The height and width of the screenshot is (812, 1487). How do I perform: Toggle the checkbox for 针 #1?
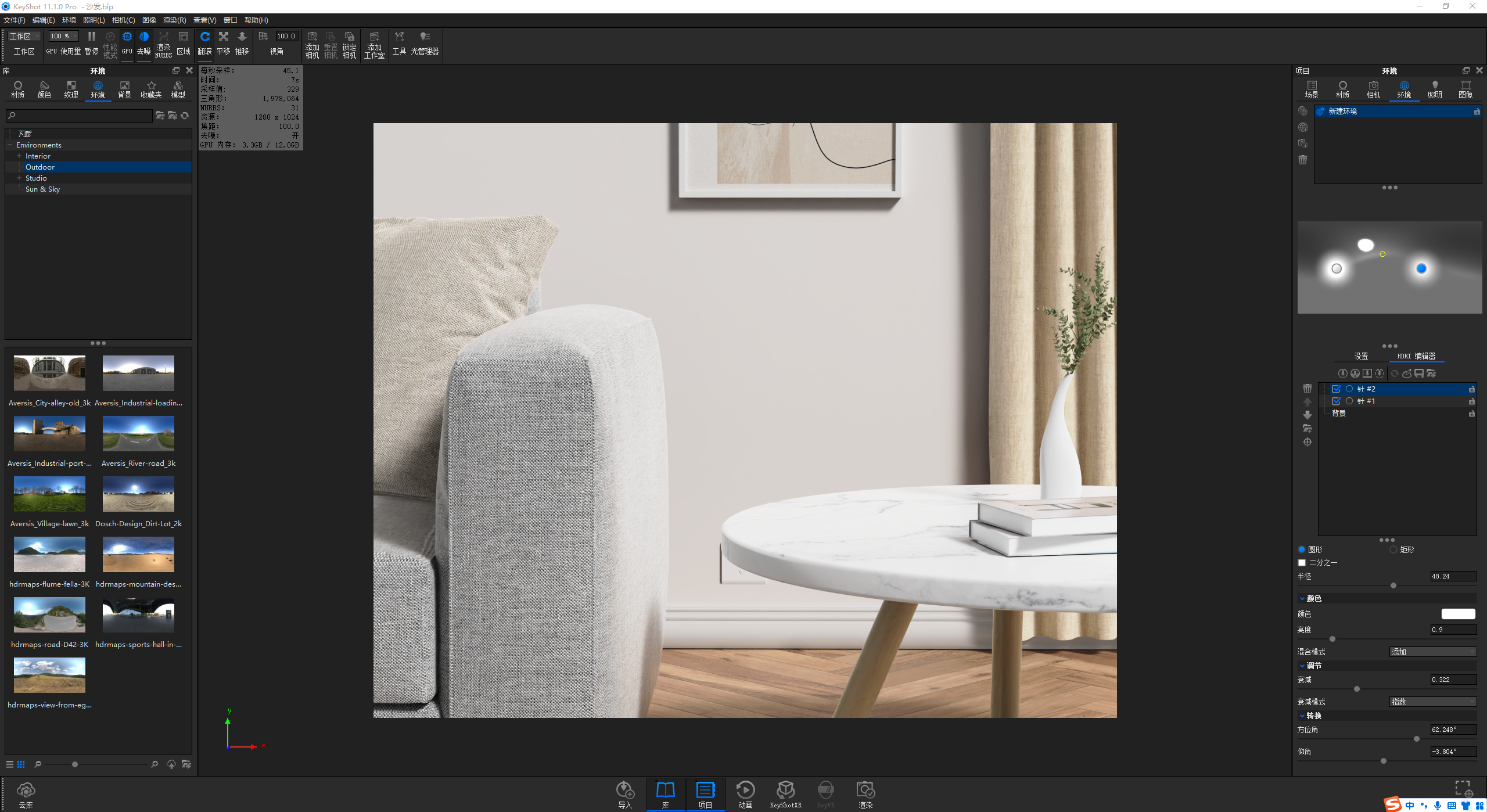click(1336, 401)
